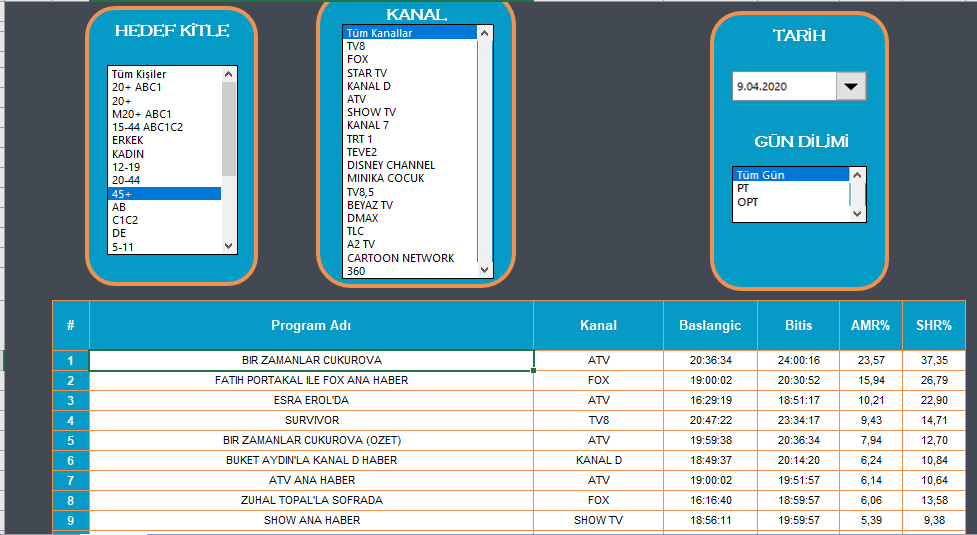Click up arrow of Gün Dilimi list
Image resolution: width=977 pixels, height=535 pixels.
857,174
